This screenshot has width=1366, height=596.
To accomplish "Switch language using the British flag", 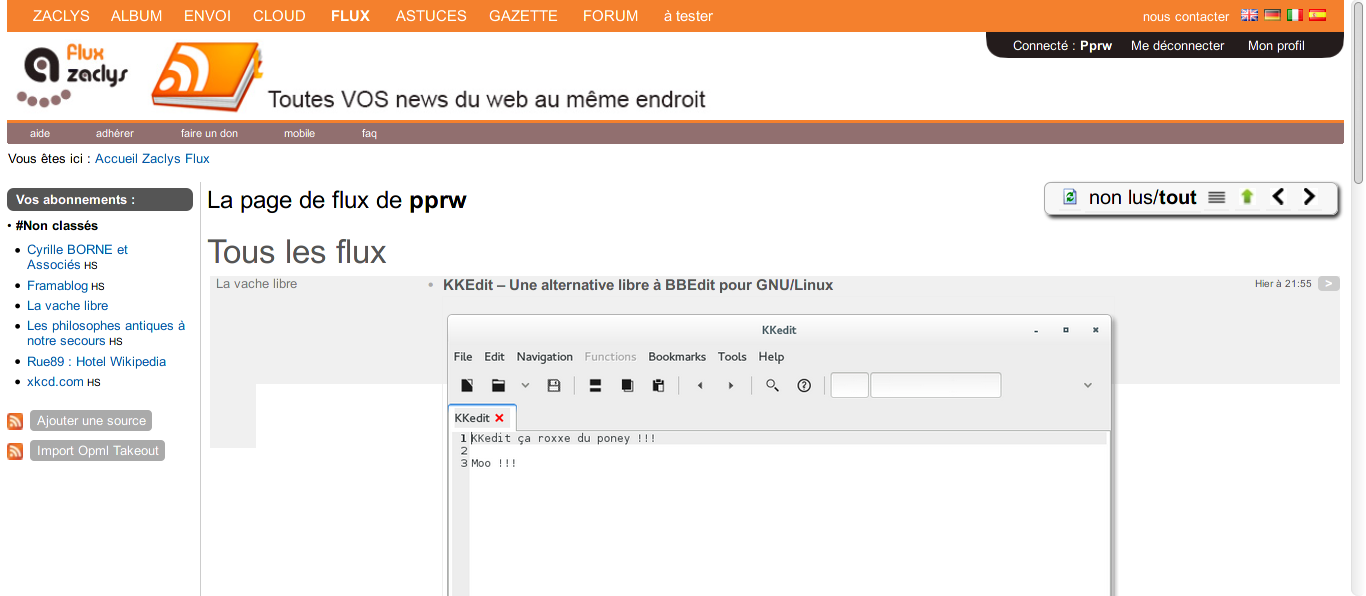I will click(1249, 15).
